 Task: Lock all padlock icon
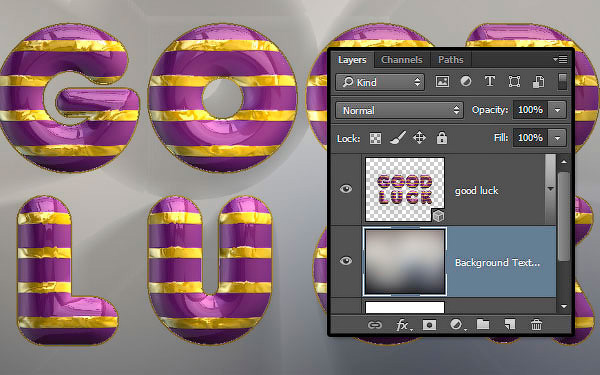(442, 138)
